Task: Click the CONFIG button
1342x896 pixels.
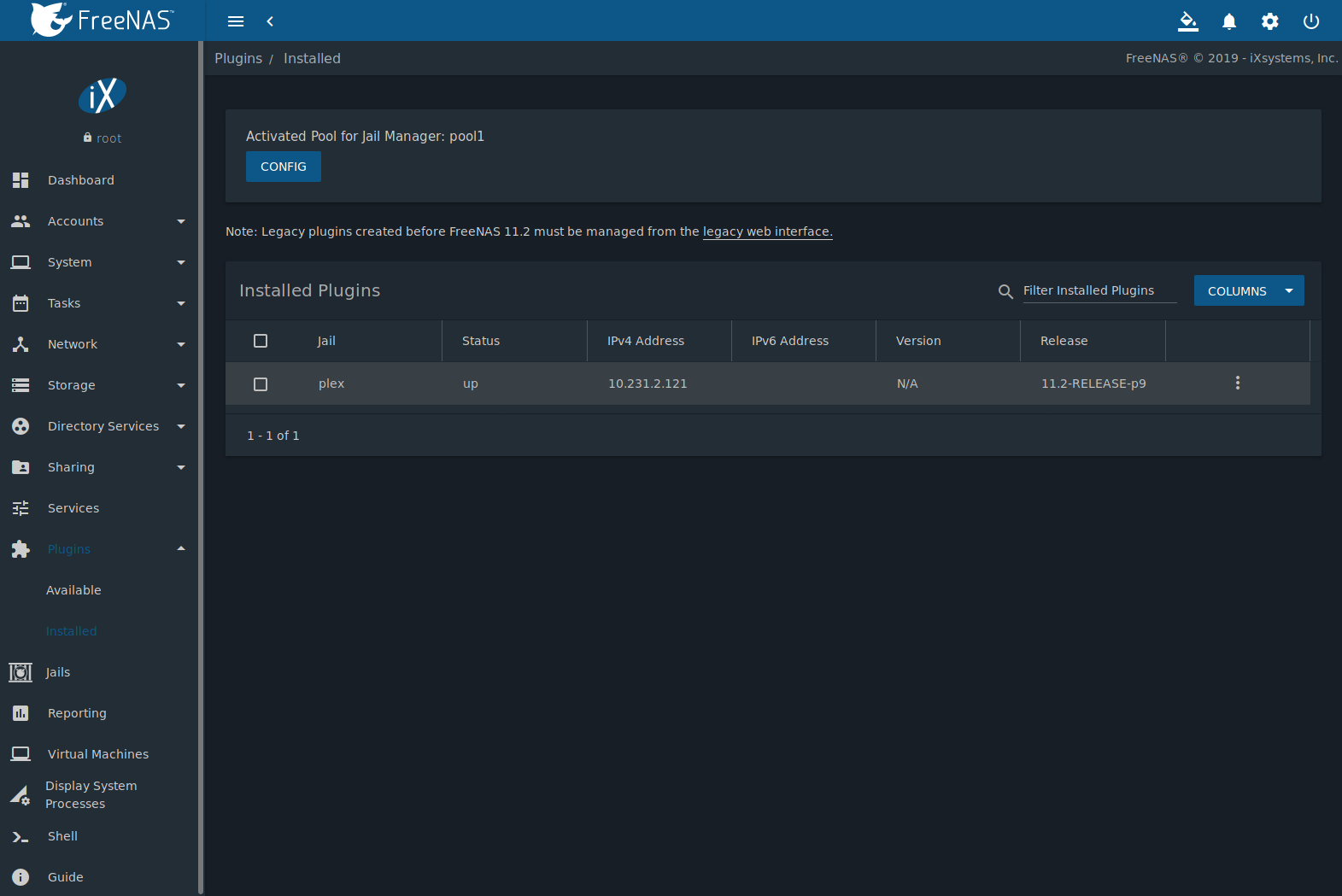Action: pyautogui.click(x=284, y=167)
